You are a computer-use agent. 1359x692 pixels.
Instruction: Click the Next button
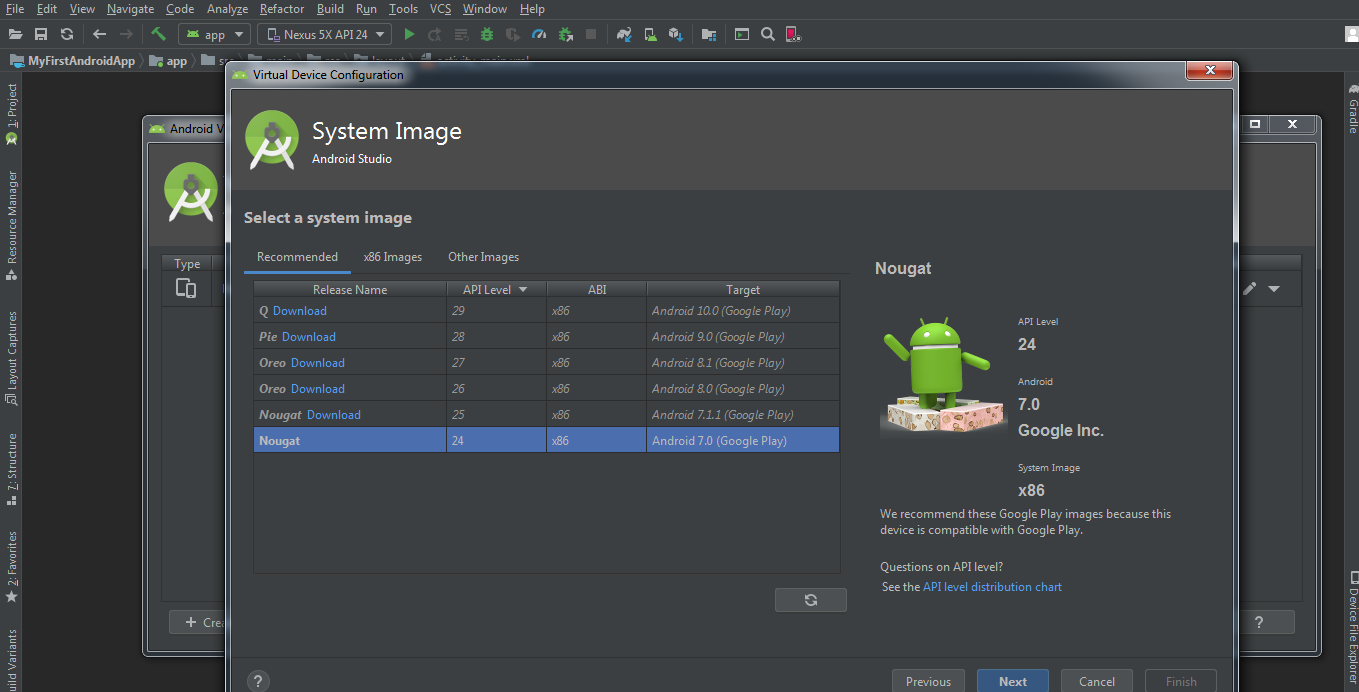[x=1013, y=681]
